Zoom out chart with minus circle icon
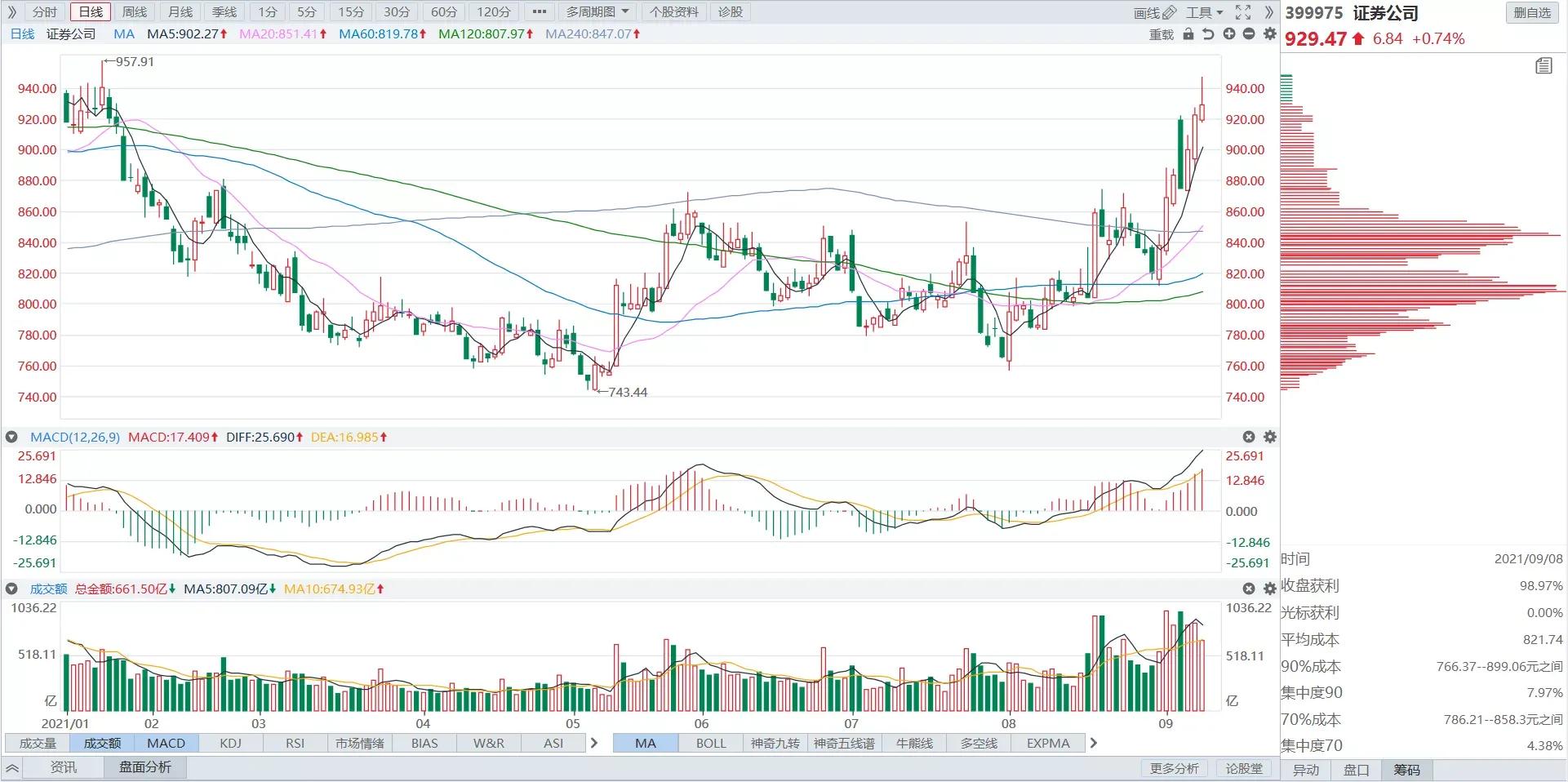This screenshot has height=782, width=1568. click(x=1249, y=34)
